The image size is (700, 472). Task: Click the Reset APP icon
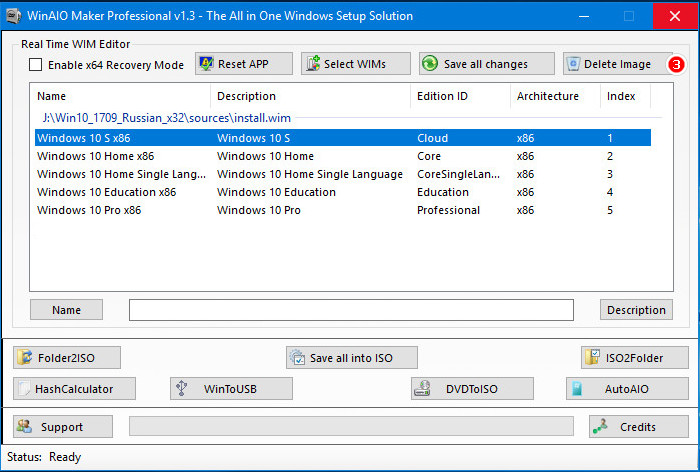[x=206, y=64]
